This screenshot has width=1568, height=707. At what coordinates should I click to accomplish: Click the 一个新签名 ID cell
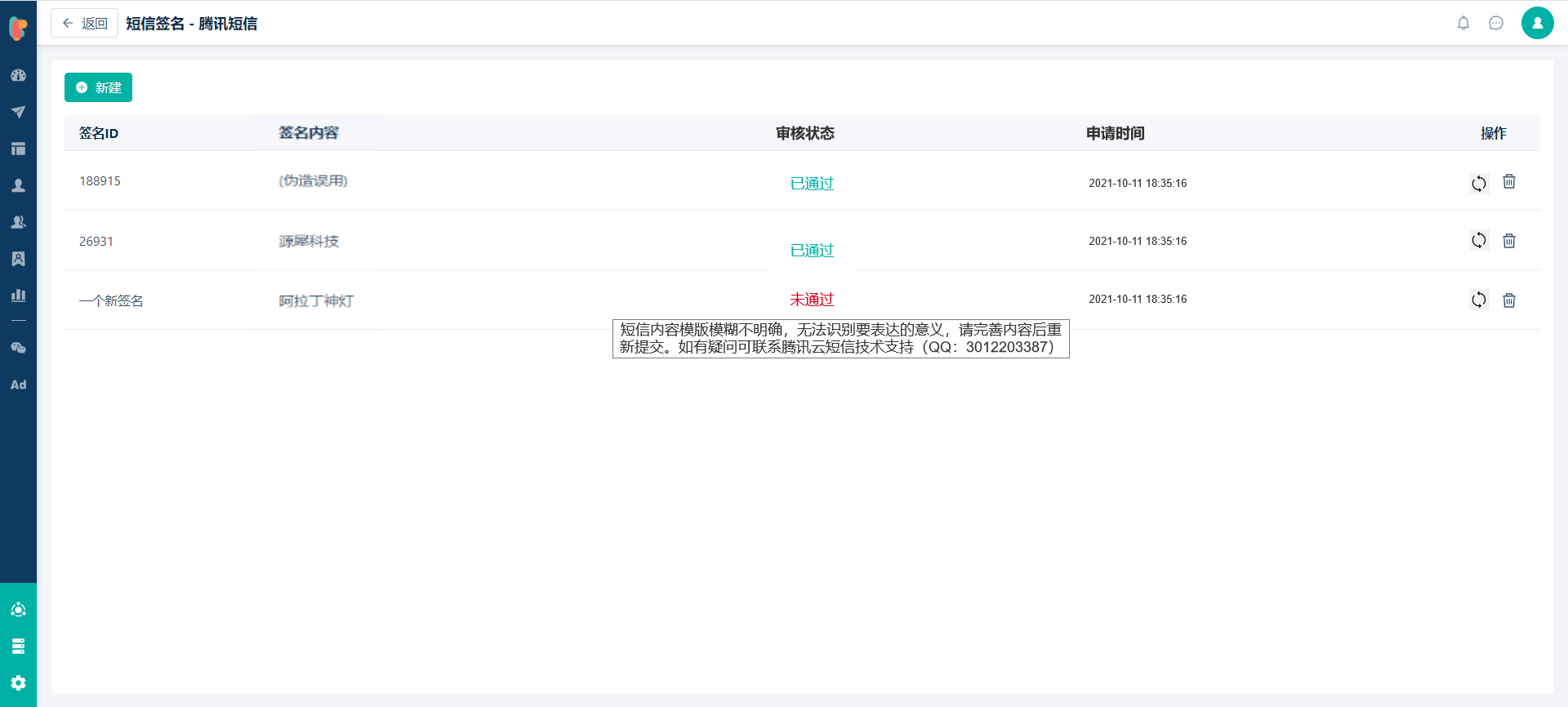(x=111, y=300)
